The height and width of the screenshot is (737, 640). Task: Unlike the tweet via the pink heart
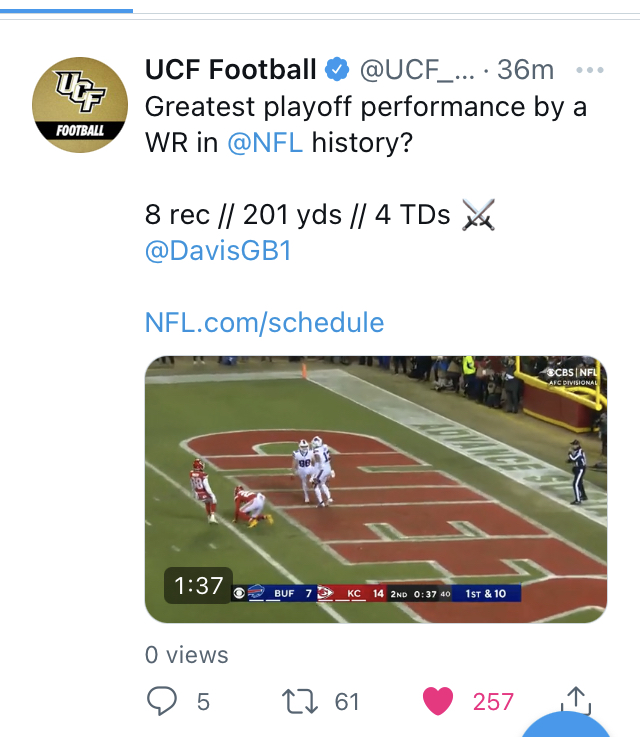point(438,701)
